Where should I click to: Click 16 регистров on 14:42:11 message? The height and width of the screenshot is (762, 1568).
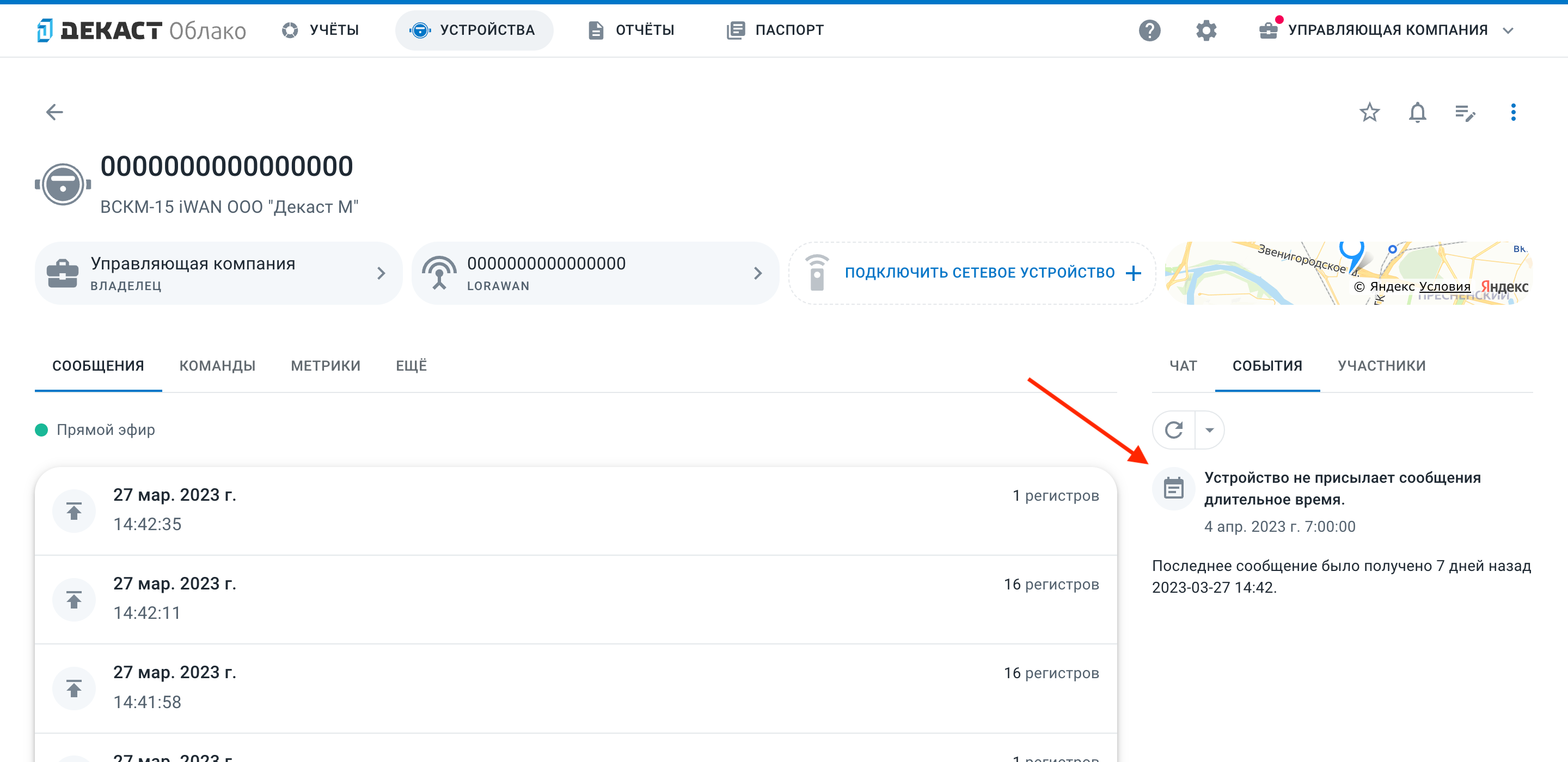coord(1051,584)
